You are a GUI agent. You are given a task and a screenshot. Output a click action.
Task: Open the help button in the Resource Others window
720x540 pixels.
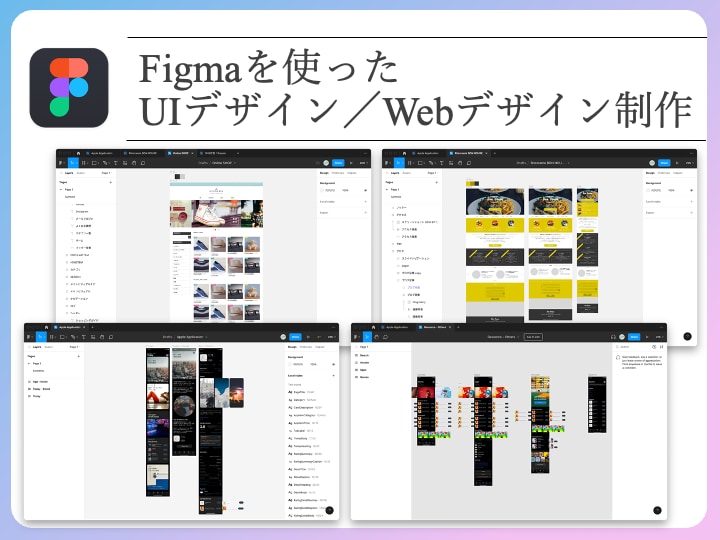pyautogui.click(x=657, y=510)
